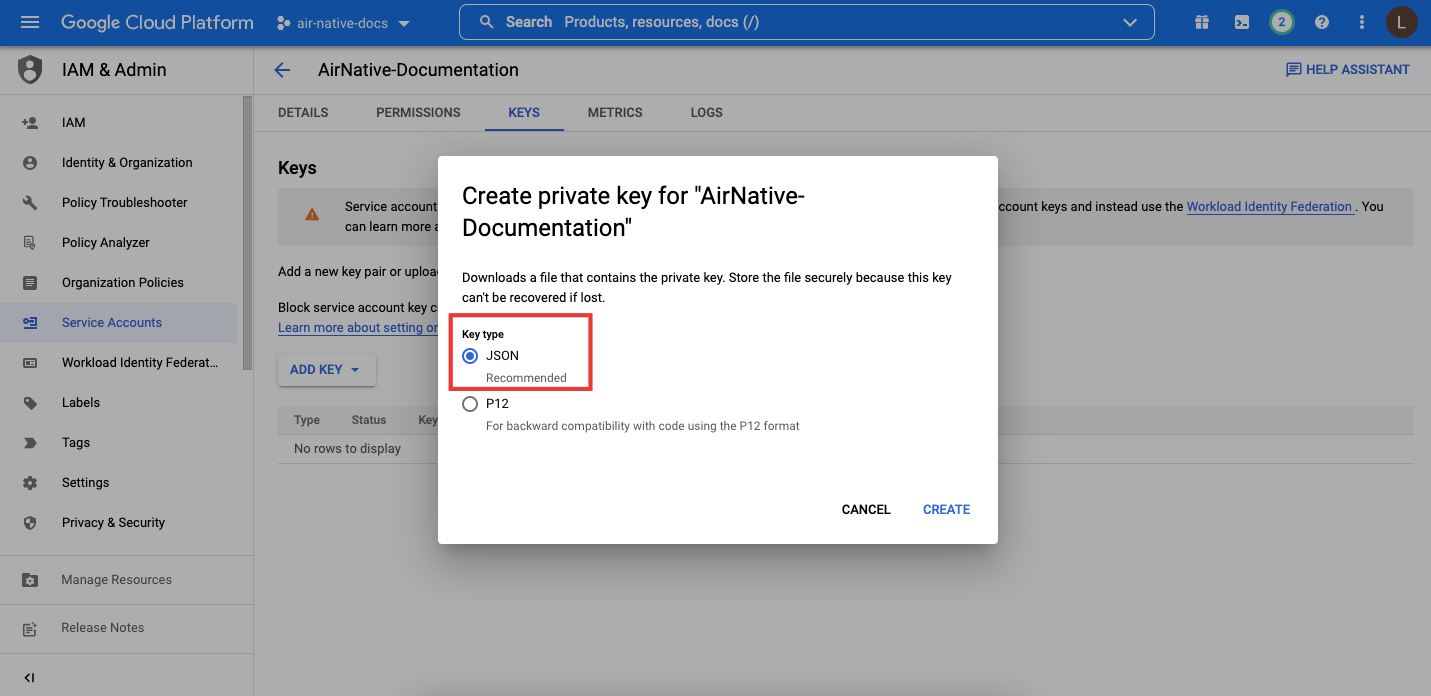Click the Privacy & Security shield icon

tap(30, 523)
